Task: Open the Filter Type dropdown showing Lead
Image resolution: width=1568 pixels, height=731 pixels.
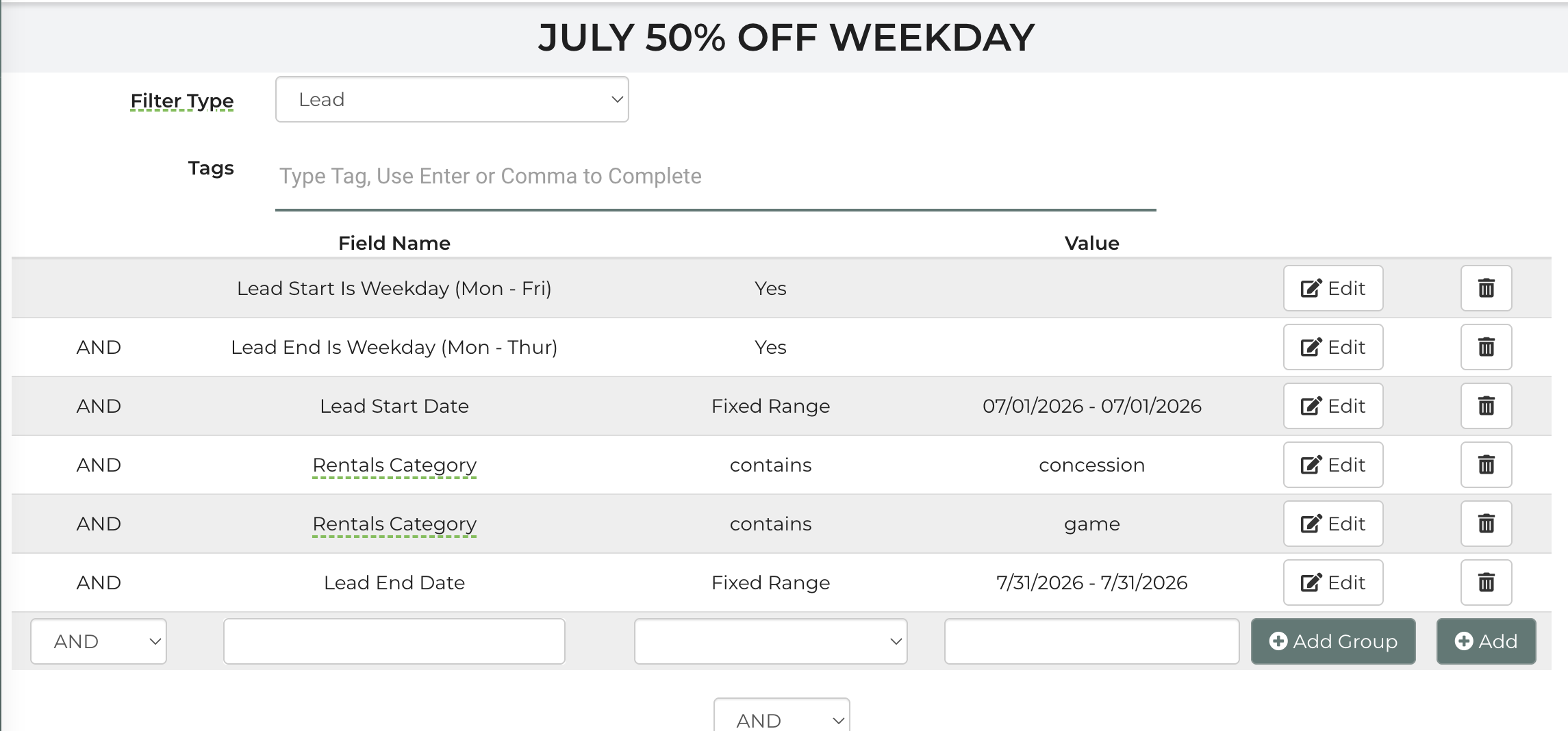Action: pos(452,99)
